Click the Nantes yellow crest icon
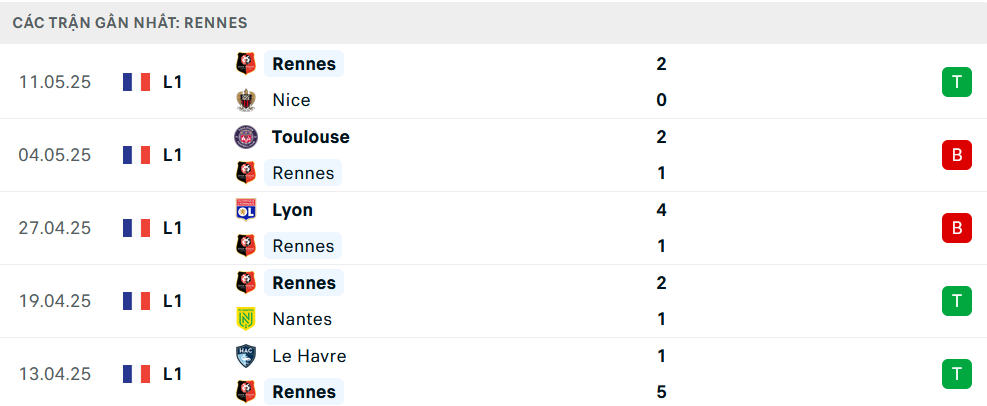The image size is (987, 406). pyautogui.click(x=245, y=319)
